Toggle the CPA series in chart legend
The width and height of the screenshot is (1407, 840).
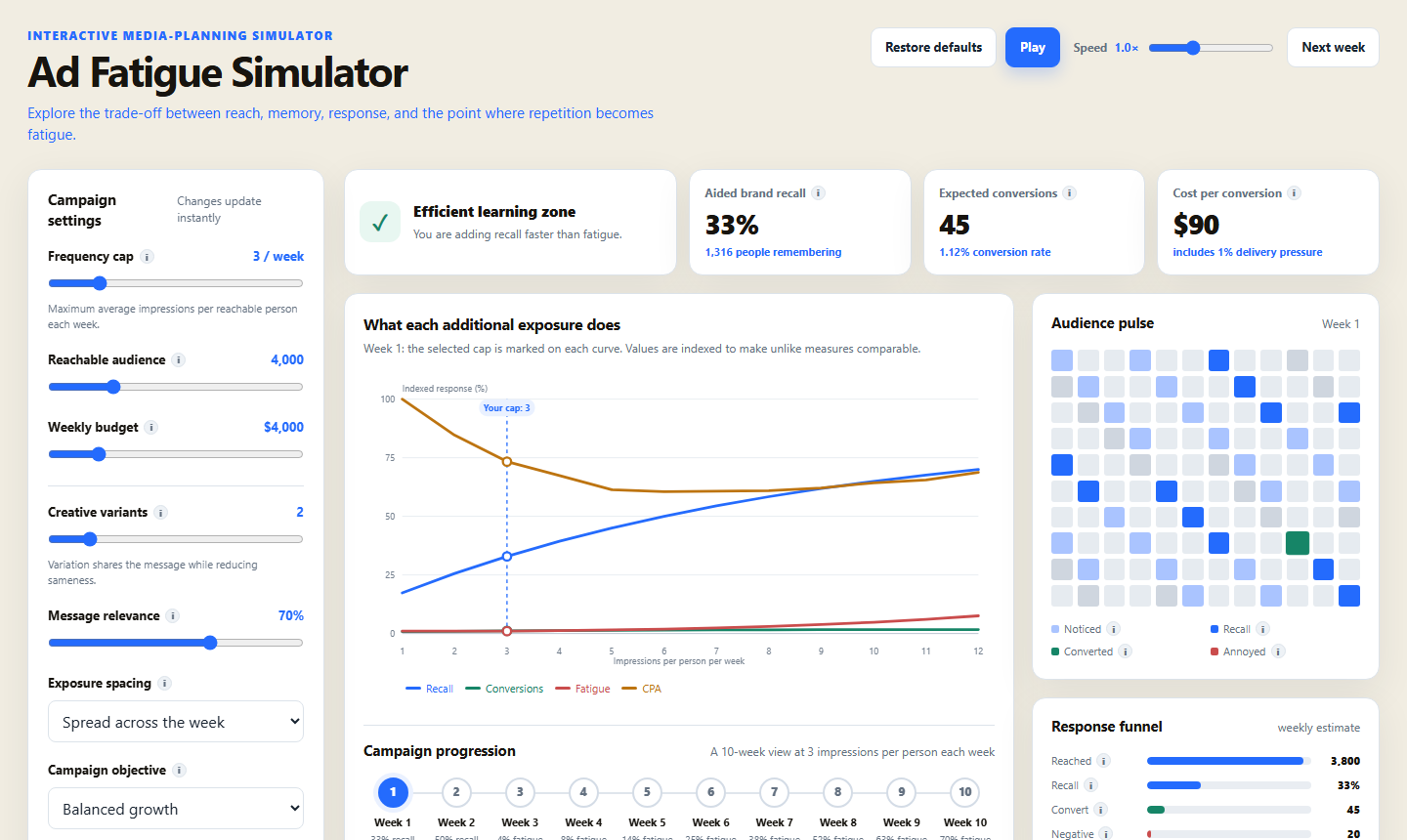click(641, 689)
